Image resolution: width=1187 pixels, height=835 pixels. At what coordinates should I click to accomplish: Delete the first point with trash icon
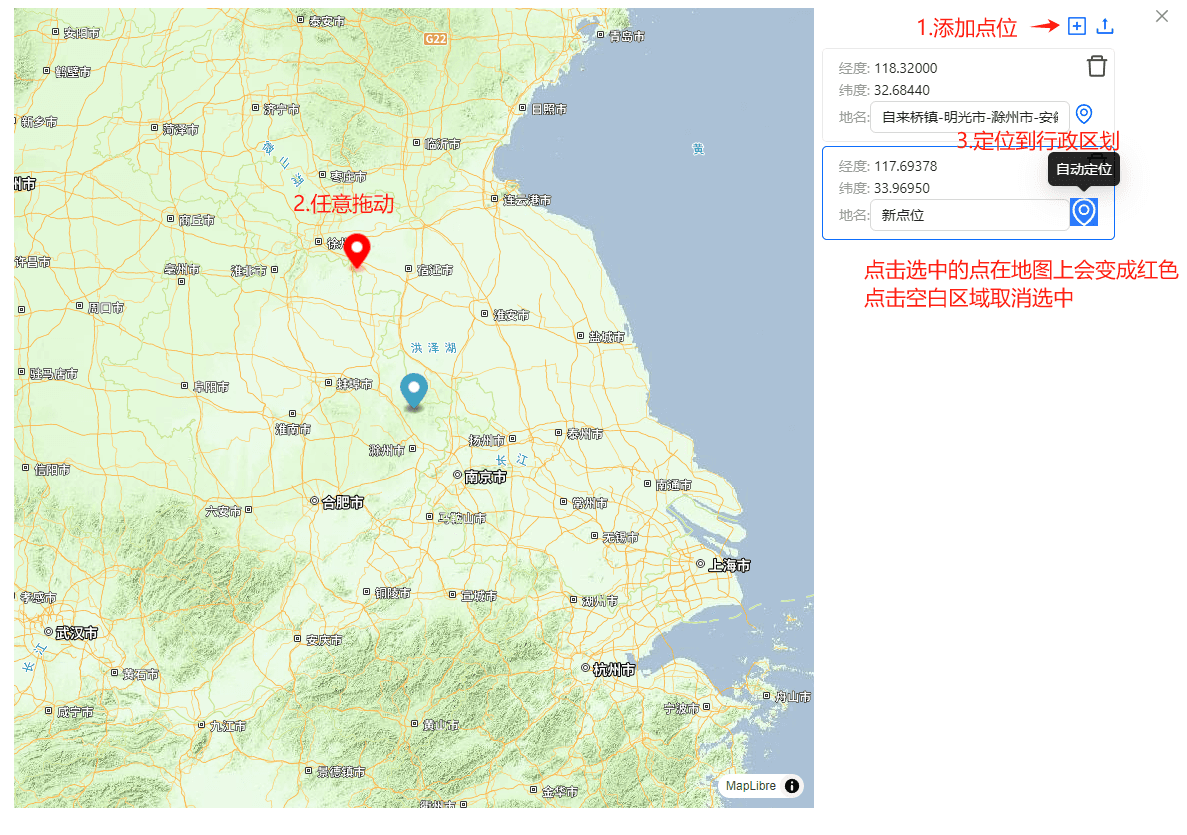(1097, 66)
